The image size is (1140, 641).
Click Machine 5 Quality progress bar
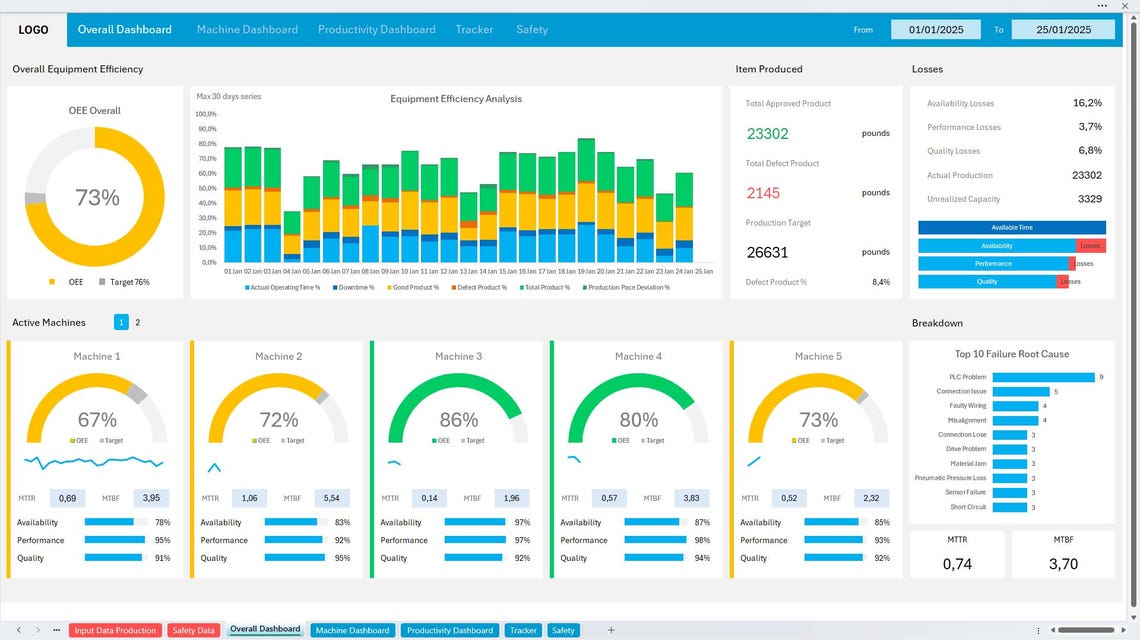pyautogui.click(x=835, y=557)
